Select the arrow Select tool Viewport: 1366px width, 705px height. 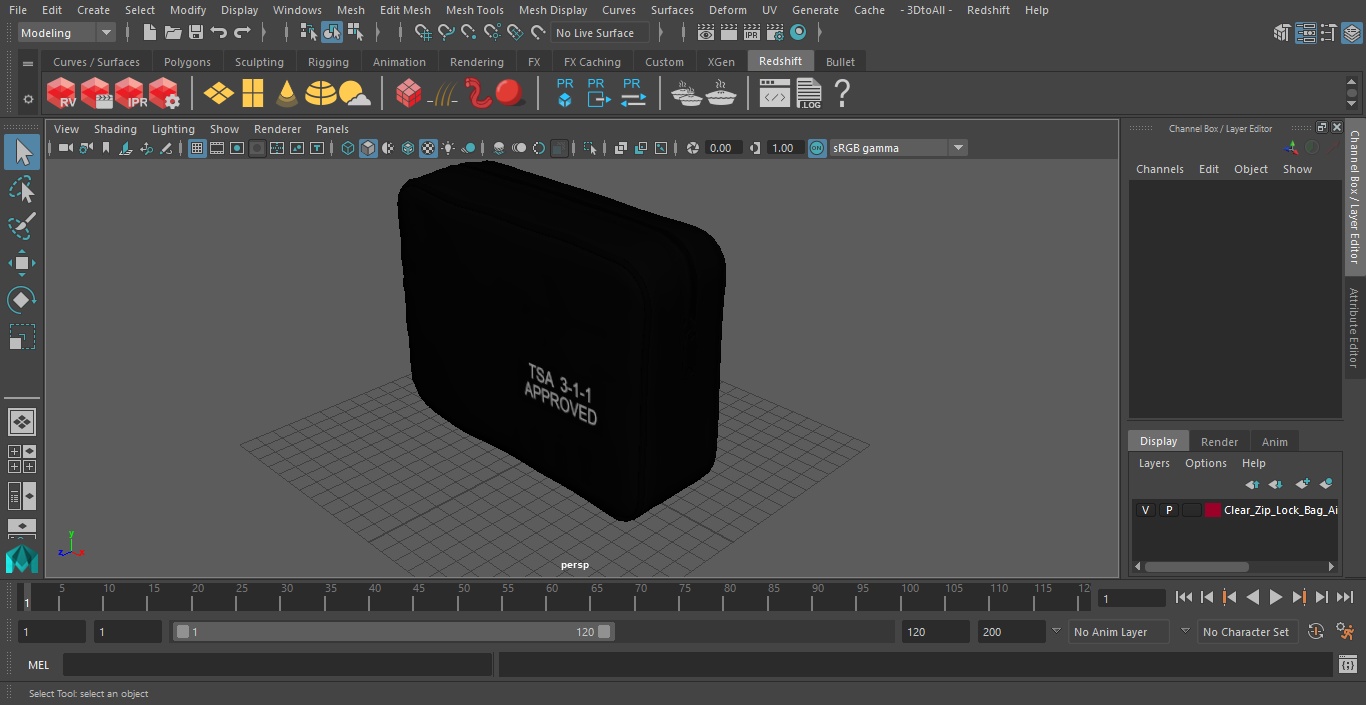22,152
